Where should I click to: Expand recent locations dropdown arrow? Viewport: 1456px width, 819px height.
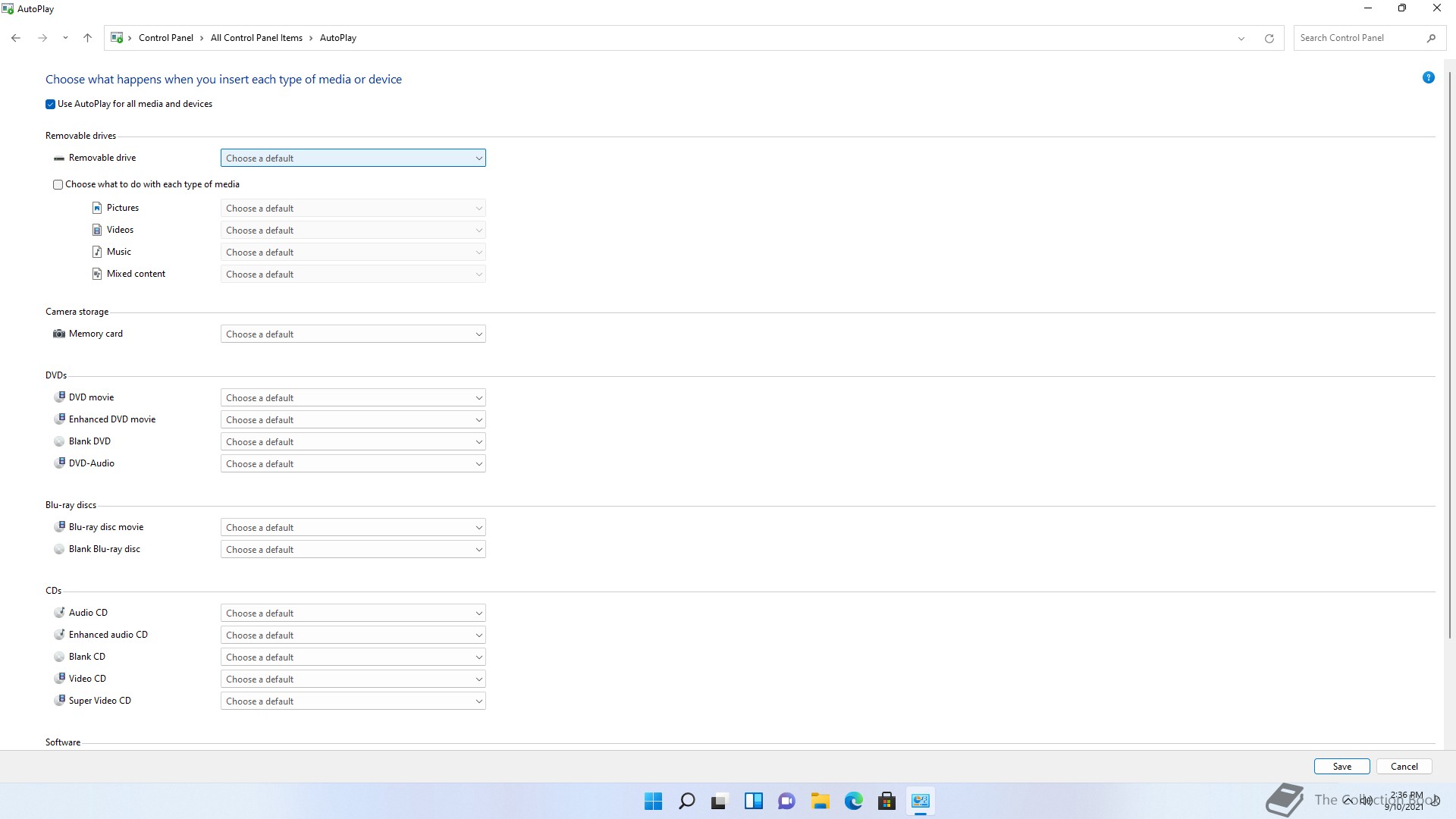(x=65, y=38)
